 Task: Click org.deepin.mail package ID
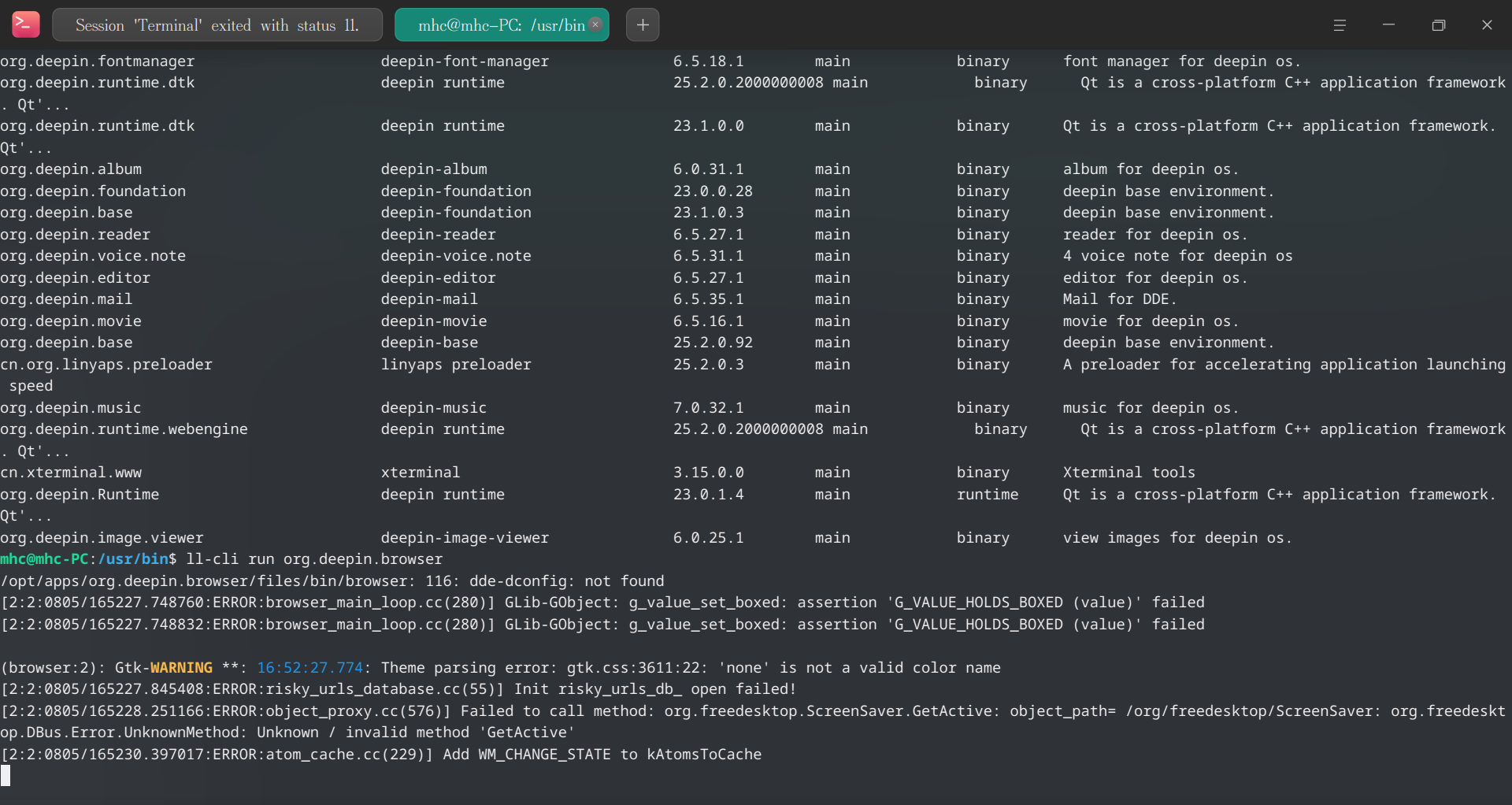click(66, 299)
